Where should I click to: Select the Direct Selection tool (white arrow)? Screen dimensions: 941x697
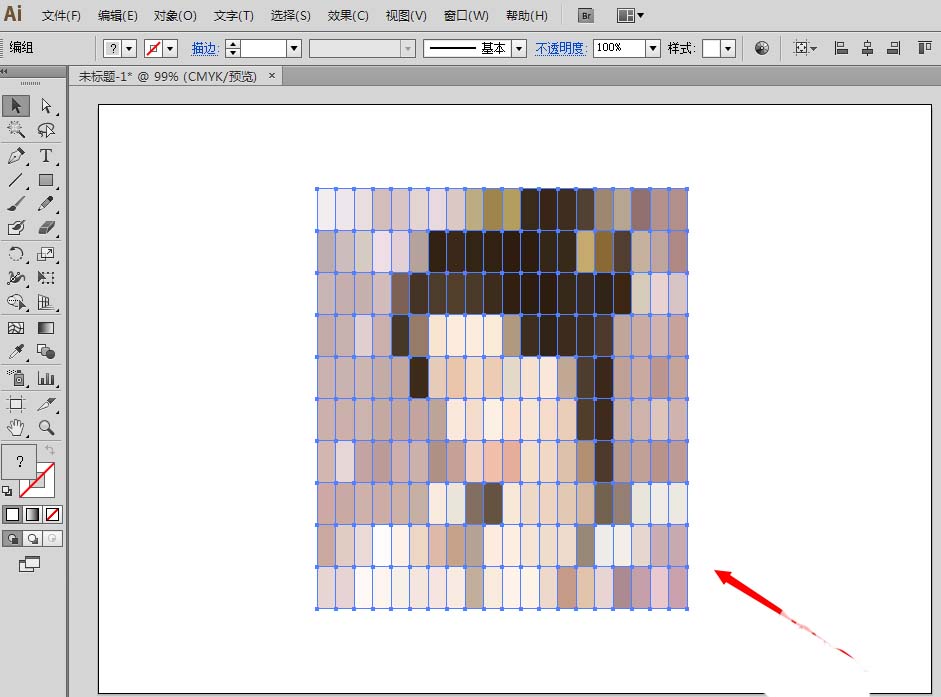[46, 106]
